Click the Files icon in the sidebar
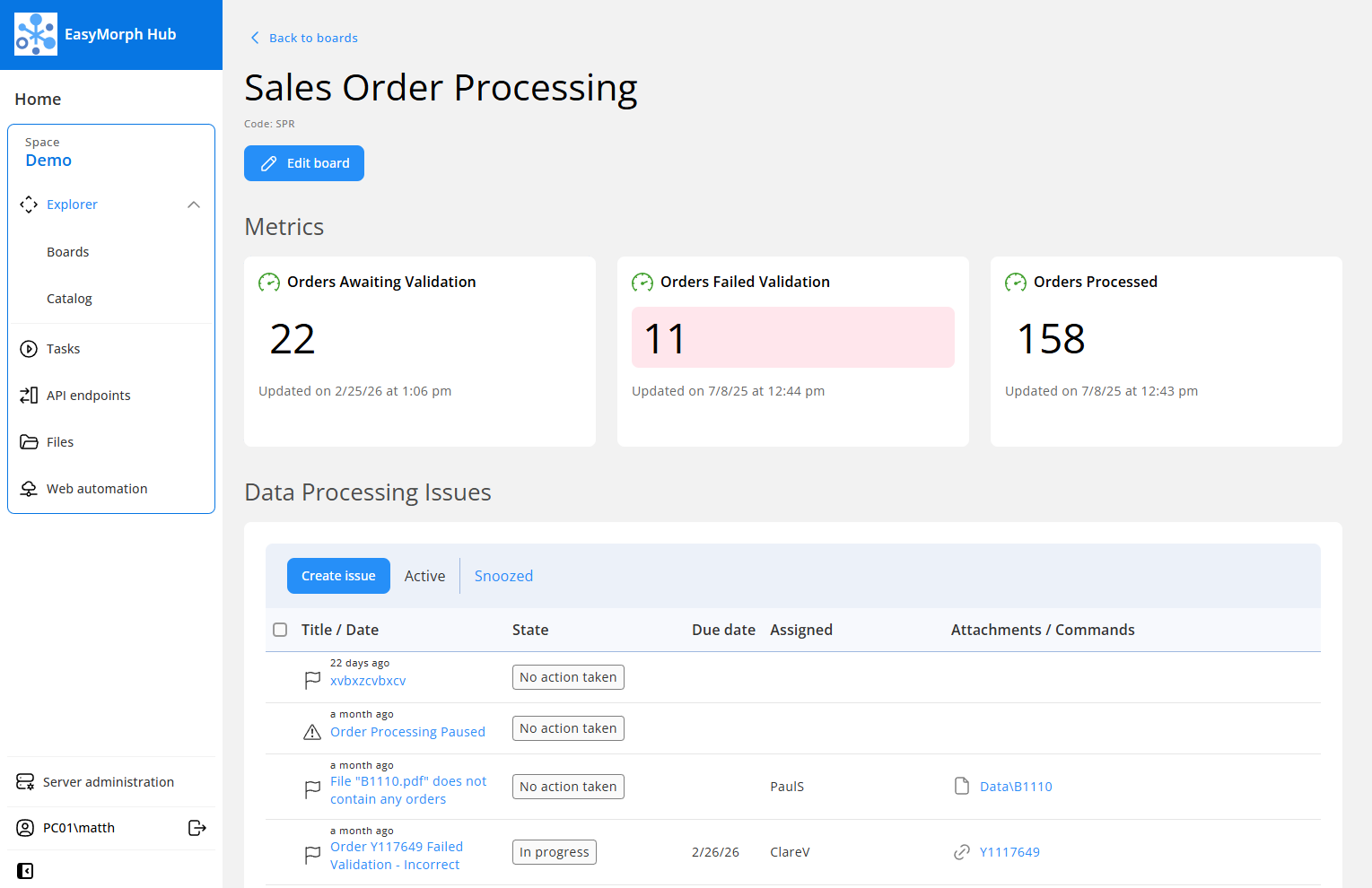The image size is (1372, 888). (x=28, y=441)
